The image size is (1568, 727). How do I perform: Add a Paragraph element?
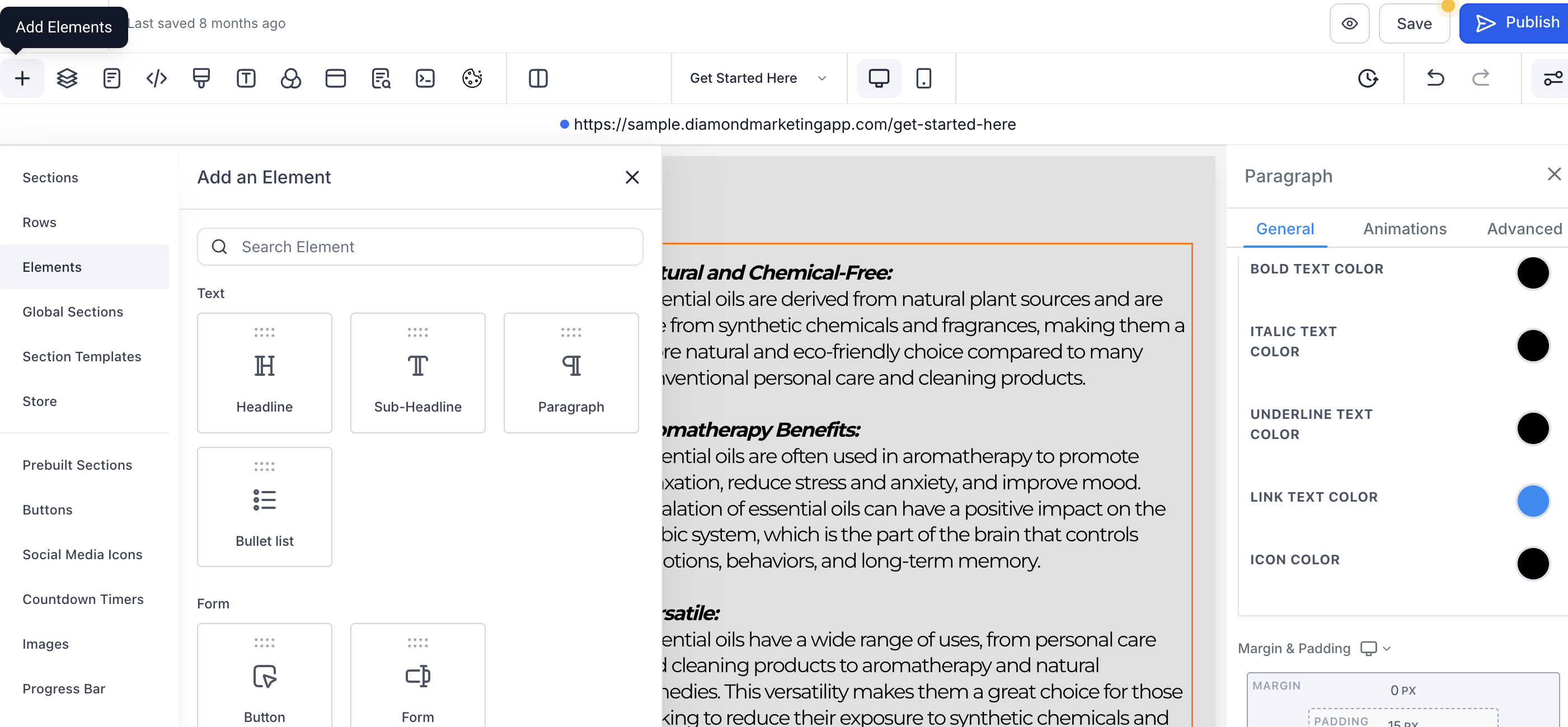[571, 373]
